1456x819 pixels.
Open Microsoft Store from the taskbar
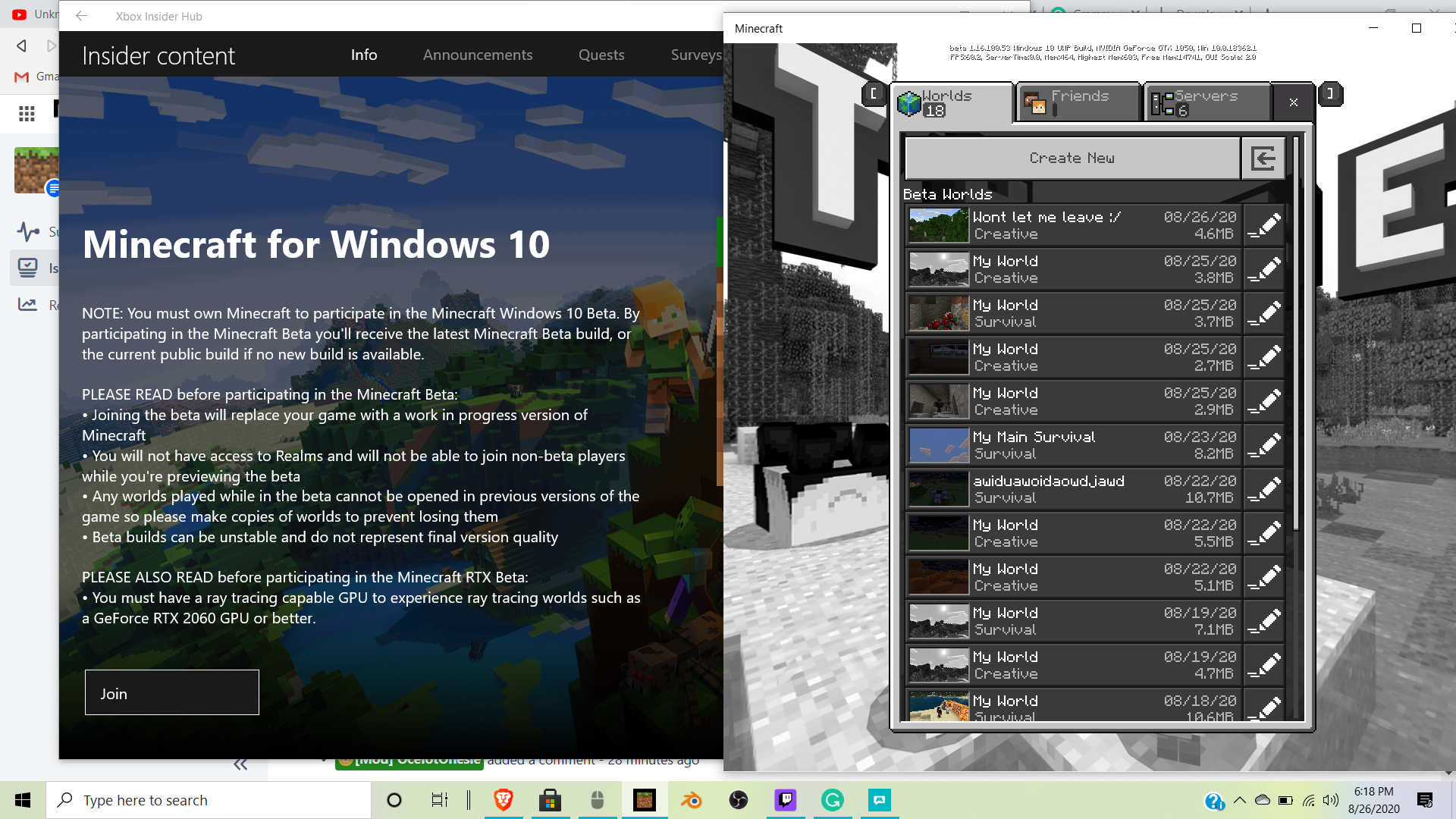550,800
